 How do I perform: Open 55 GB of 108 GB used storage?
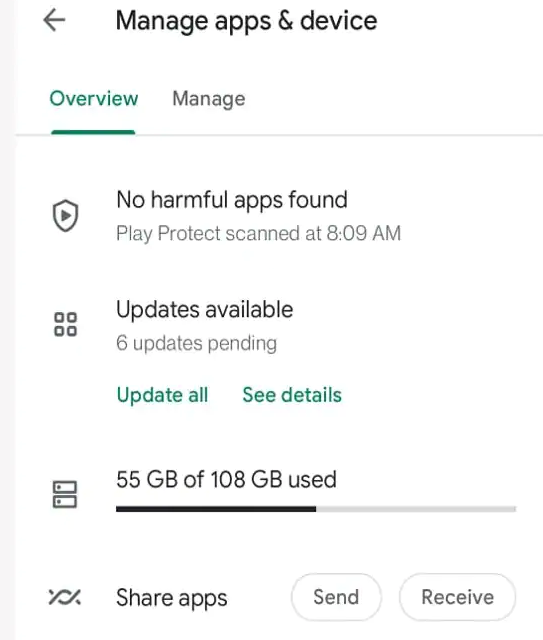(226, 479)
